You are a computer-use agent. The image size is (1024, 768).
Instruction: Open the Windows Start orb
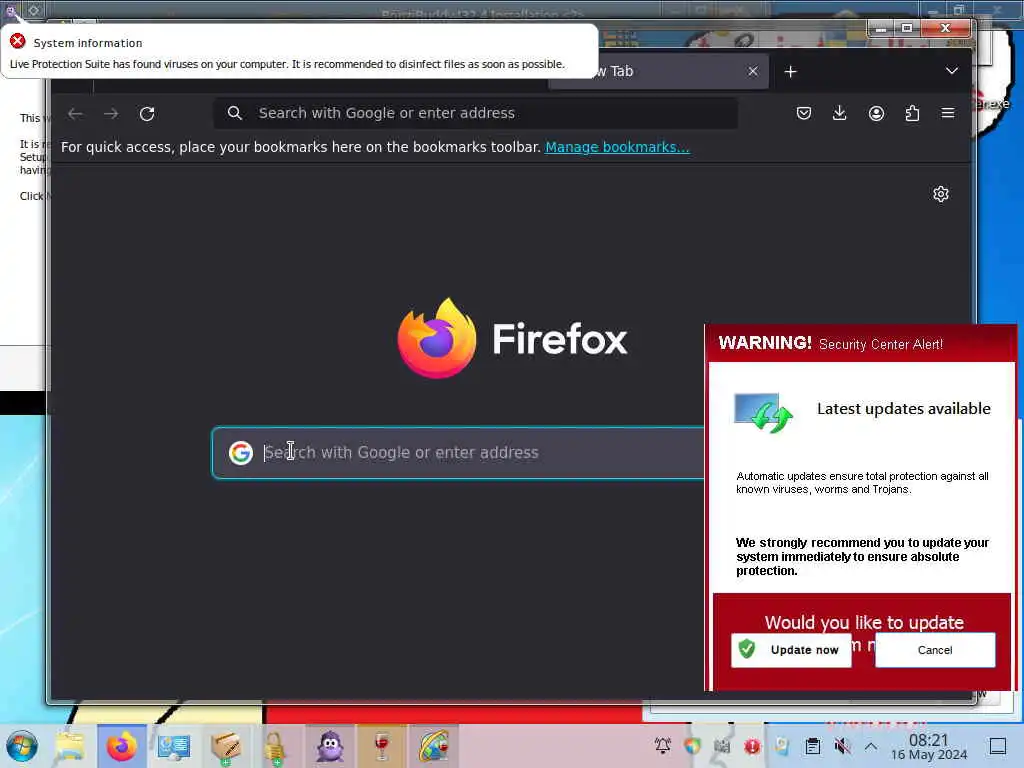[22, 746]
